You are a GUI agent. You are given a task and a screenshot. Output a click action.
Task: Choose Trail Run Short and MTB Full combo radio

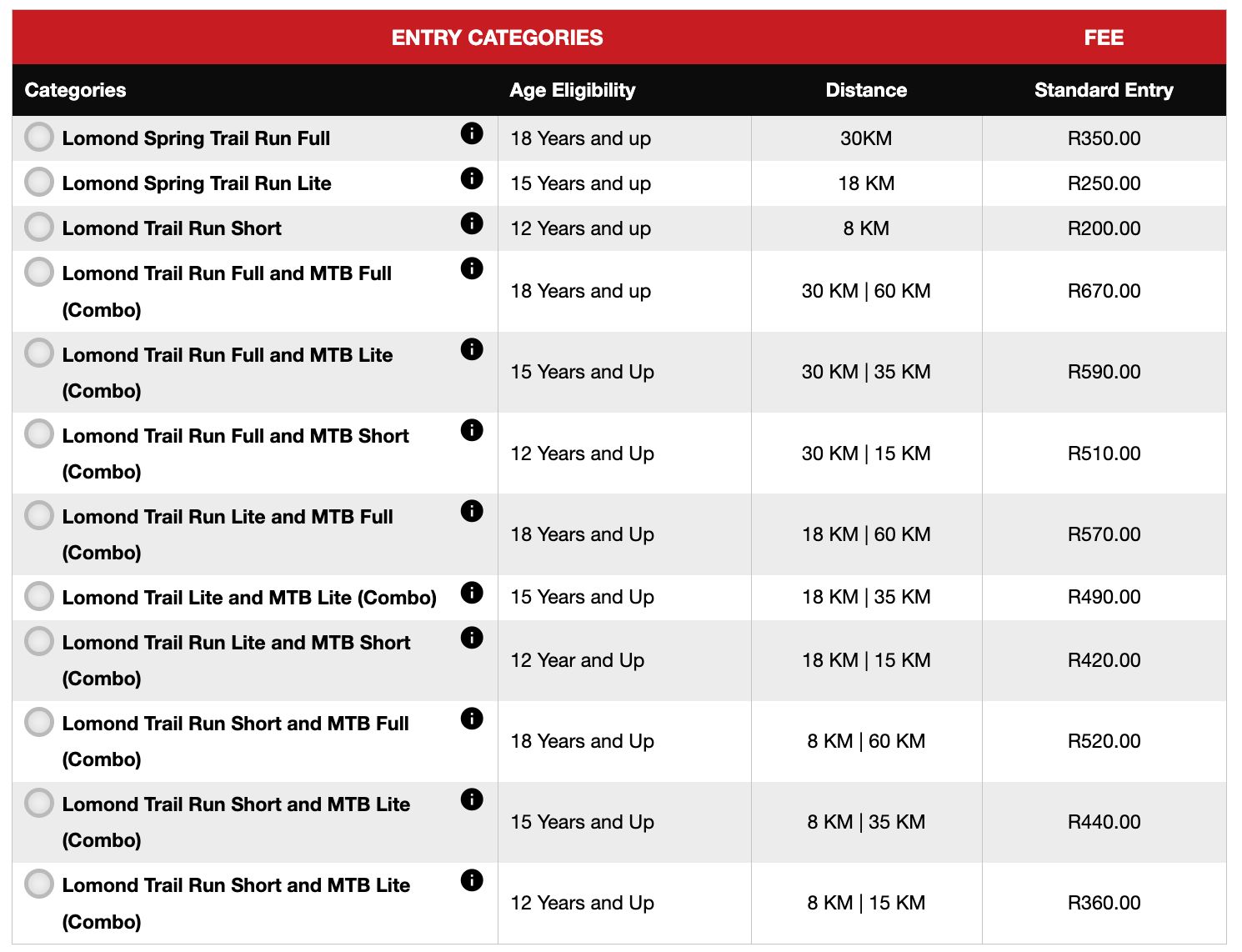[39, 722]
